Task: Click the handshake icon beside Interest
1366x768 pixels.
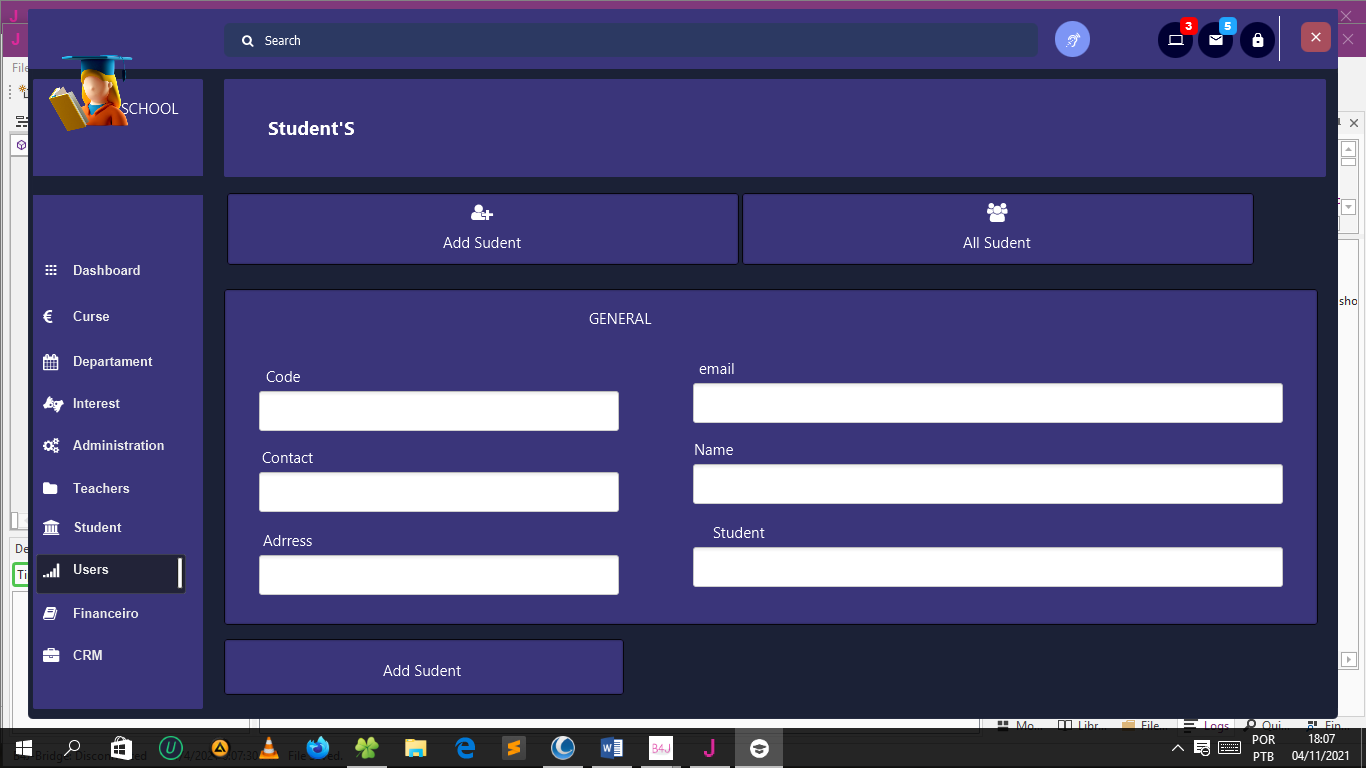Action: pyautogui.click(x=53, y=404)
